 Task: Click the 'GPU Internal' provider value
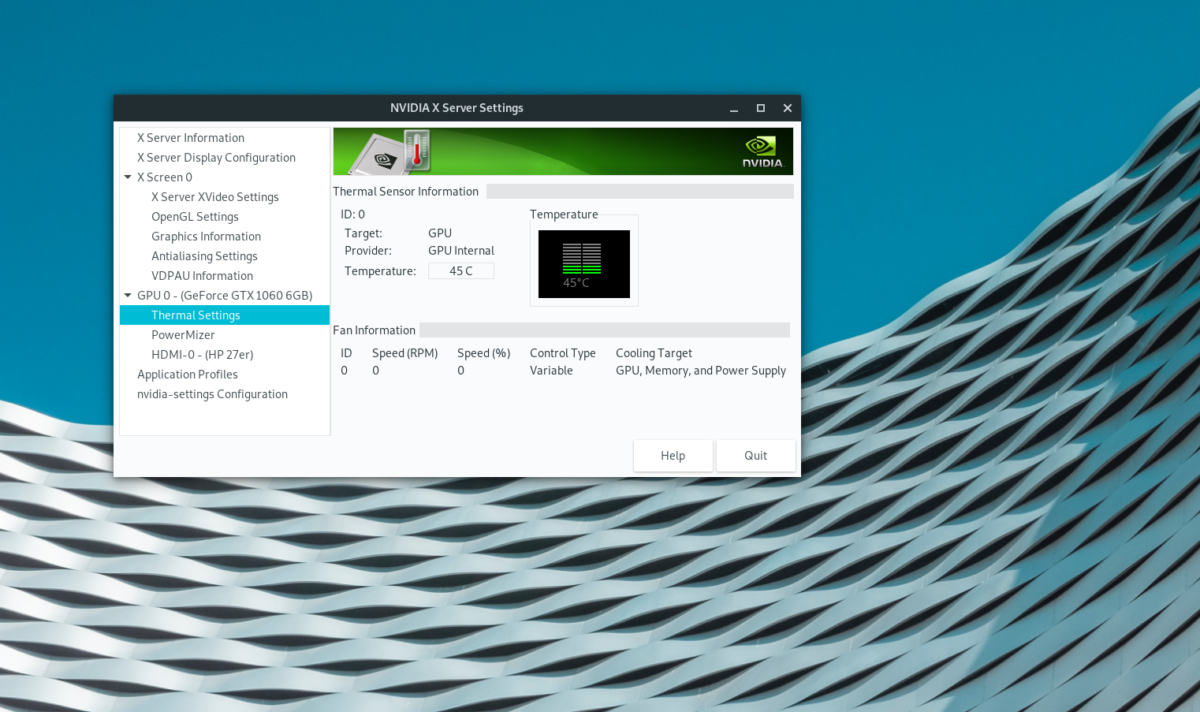point(461,251)
